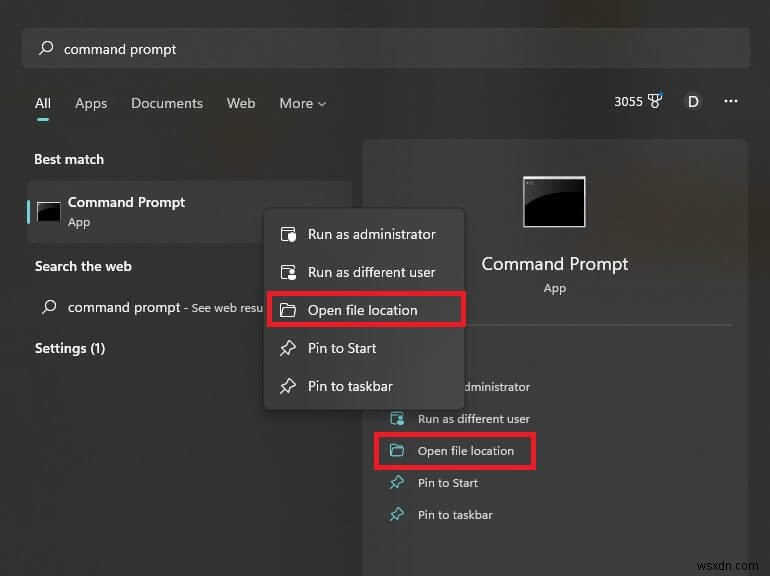Click the Best match heading

[x=69, y=159]
